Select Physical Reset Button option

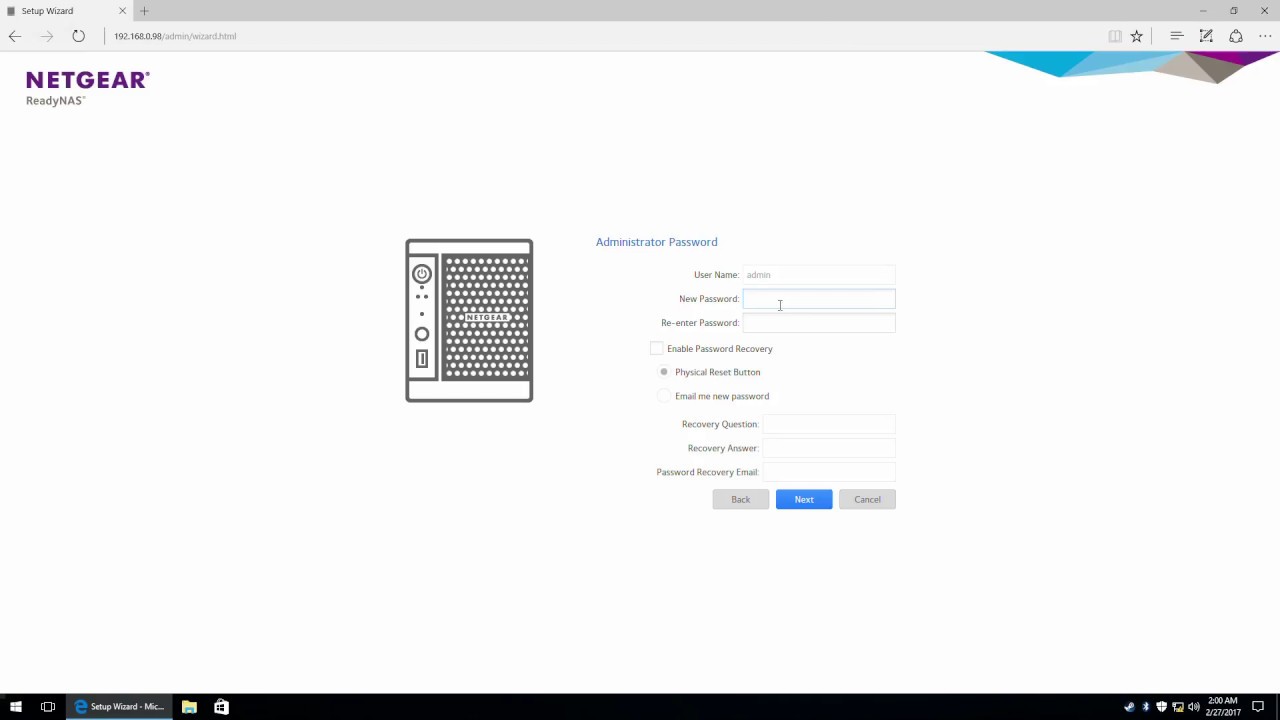(664, 372)
